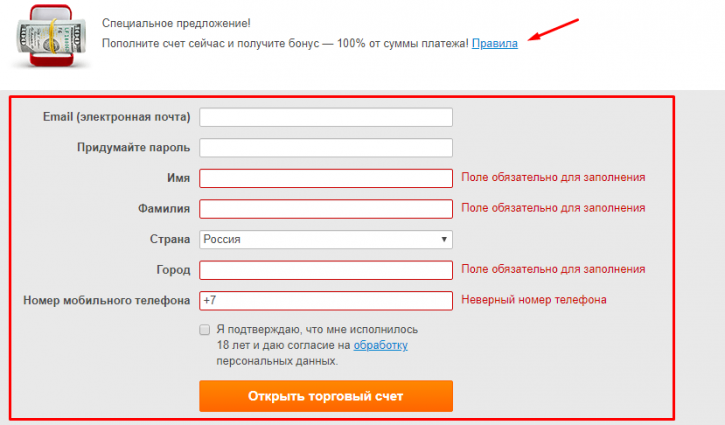Click the Неверный номер телефона error message
Screen dimensions: 725x425
click(x=534, y=300)
